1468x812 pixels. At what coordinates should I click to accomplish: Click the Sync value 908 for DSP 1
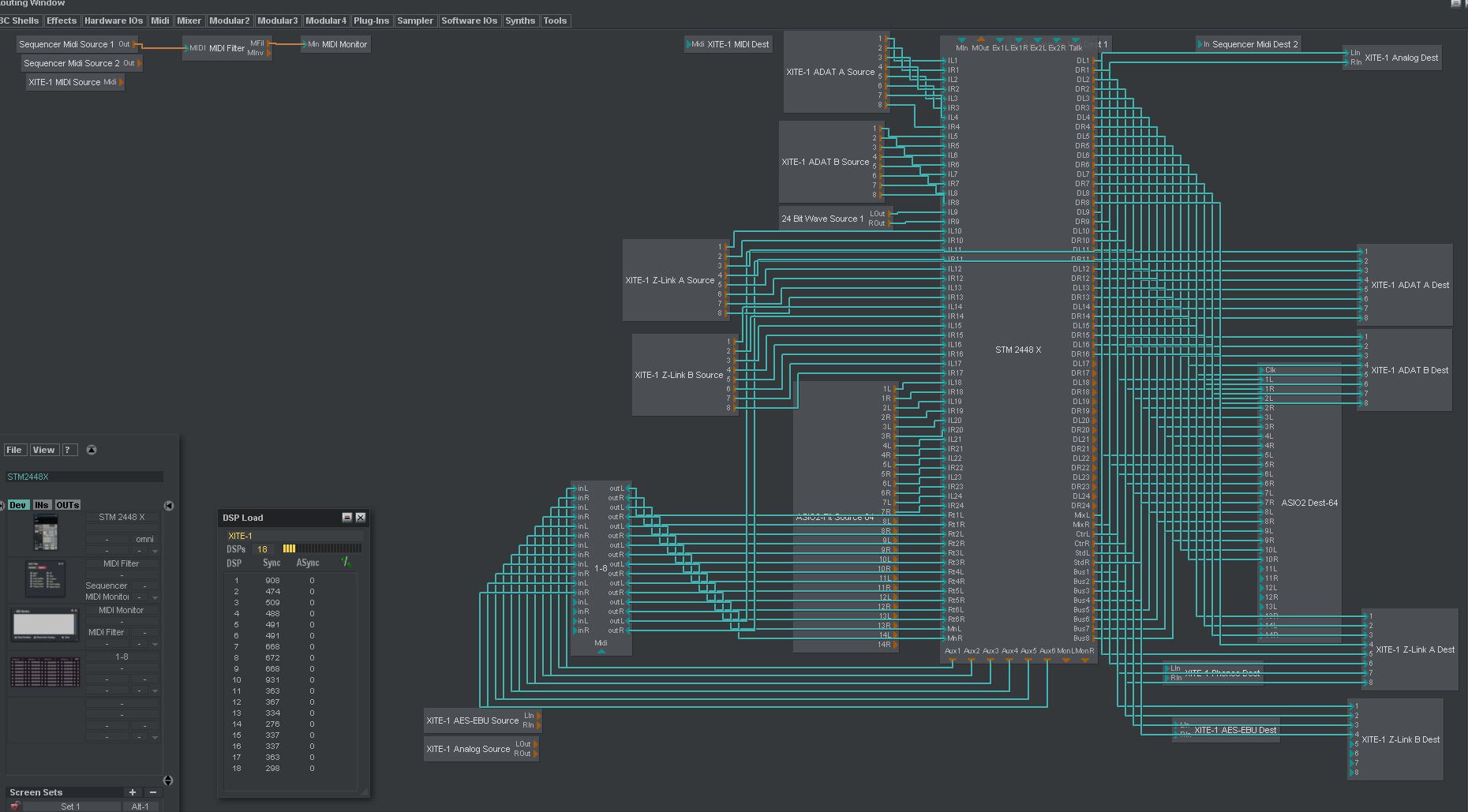272,580
